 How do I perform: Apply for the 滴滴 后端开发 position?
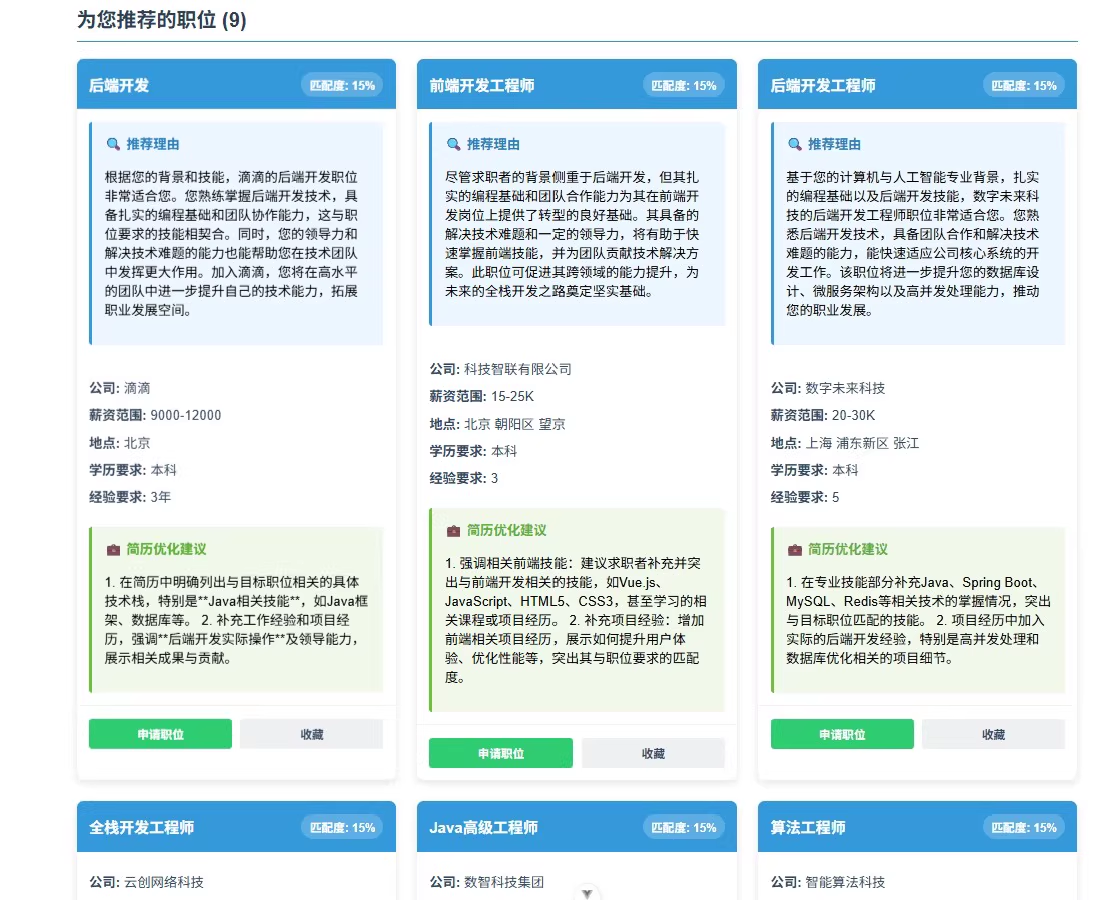(160, 734)
